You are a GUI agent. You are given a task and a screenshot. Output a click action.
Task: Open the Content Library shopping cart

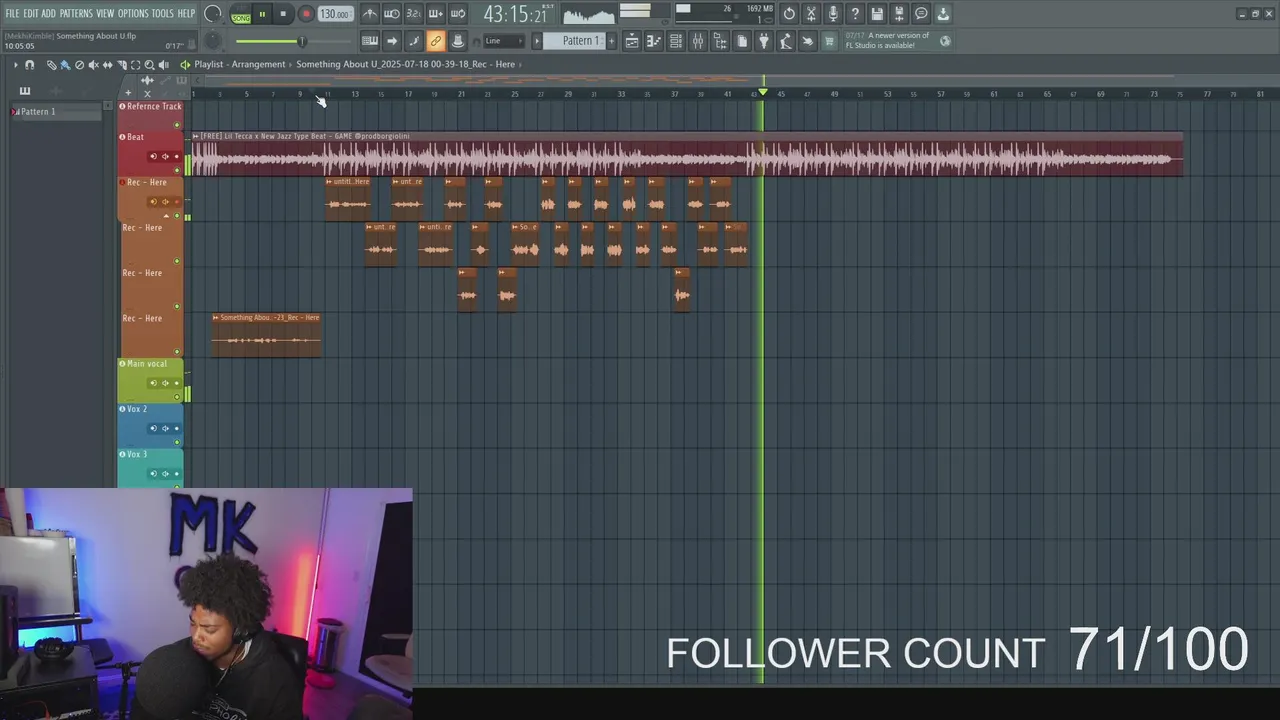click(x=829, y=41)
